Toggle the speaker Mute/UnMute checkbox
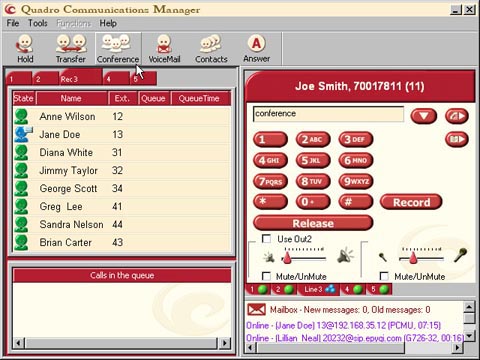 266,276
